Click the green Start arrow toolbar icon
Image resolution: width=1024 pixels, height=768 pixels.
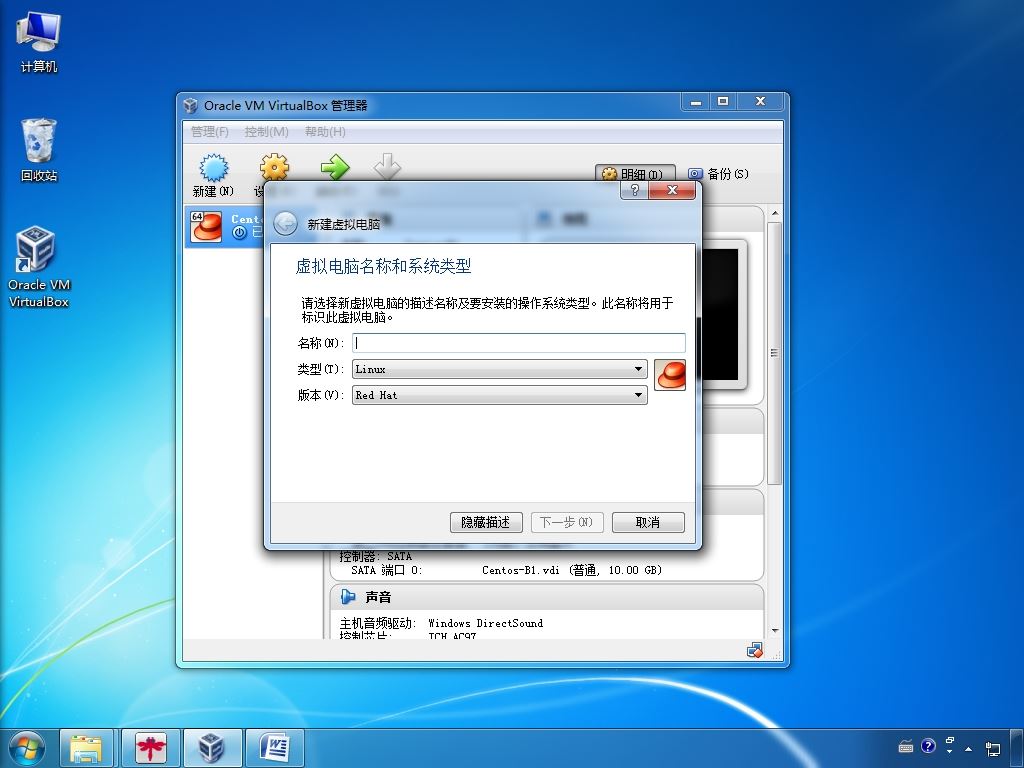335,167
